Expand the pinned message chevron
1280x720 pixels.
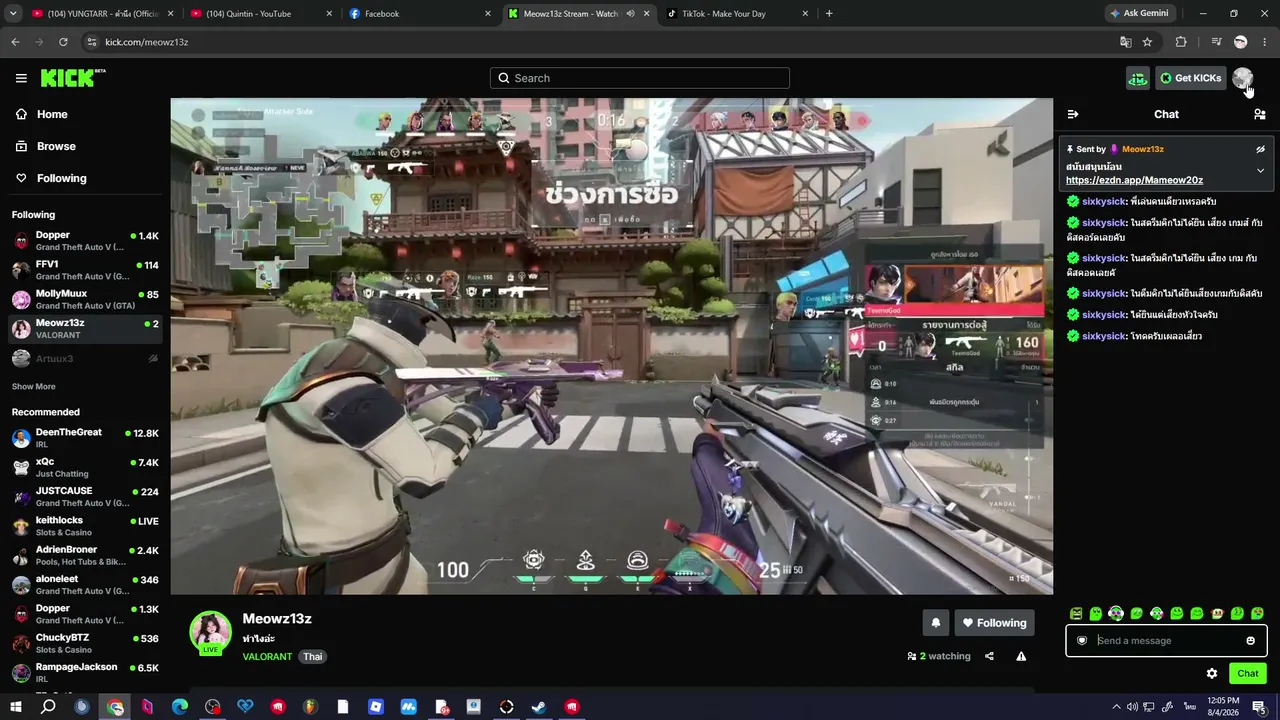[x=1260, y=171]
